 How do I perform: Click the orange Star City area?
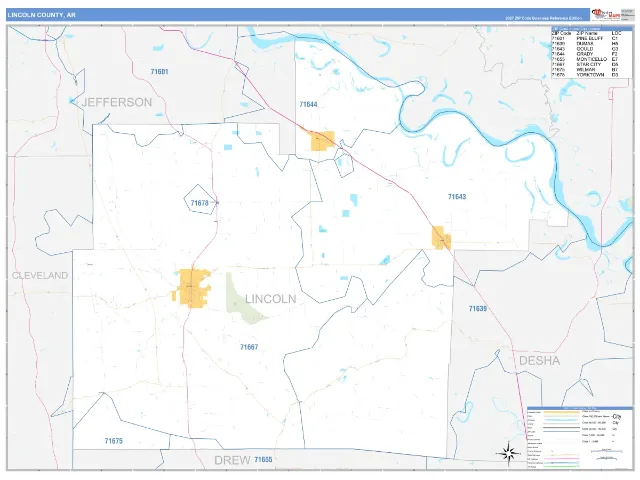[x=193, y=288]
